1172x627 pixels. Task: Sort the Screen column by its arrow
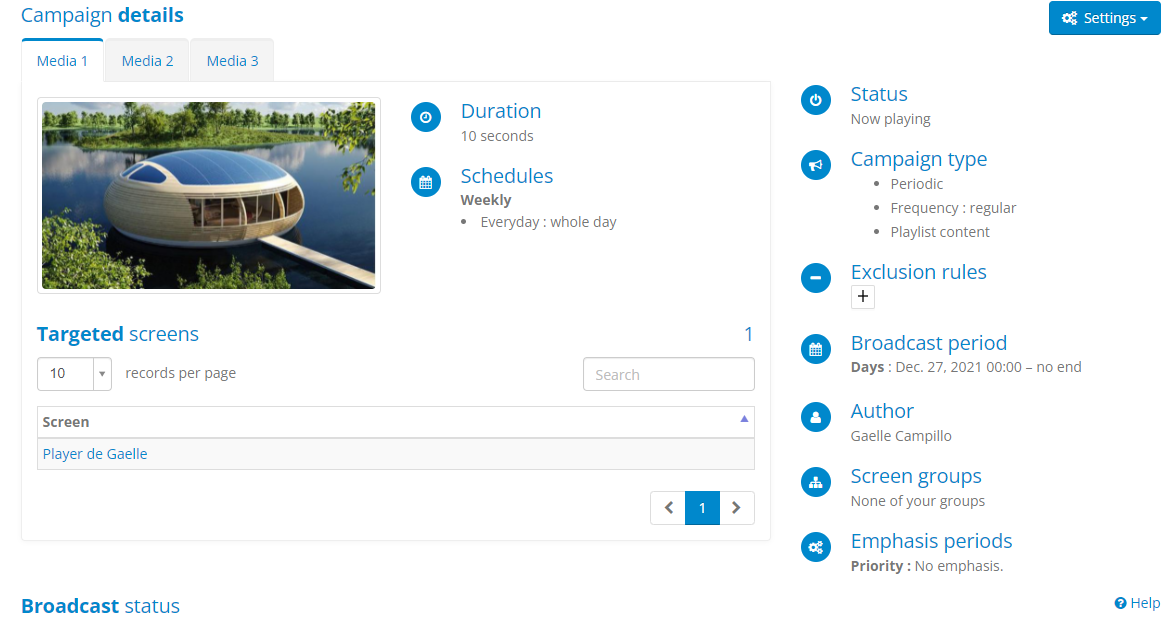coord(744,420)
